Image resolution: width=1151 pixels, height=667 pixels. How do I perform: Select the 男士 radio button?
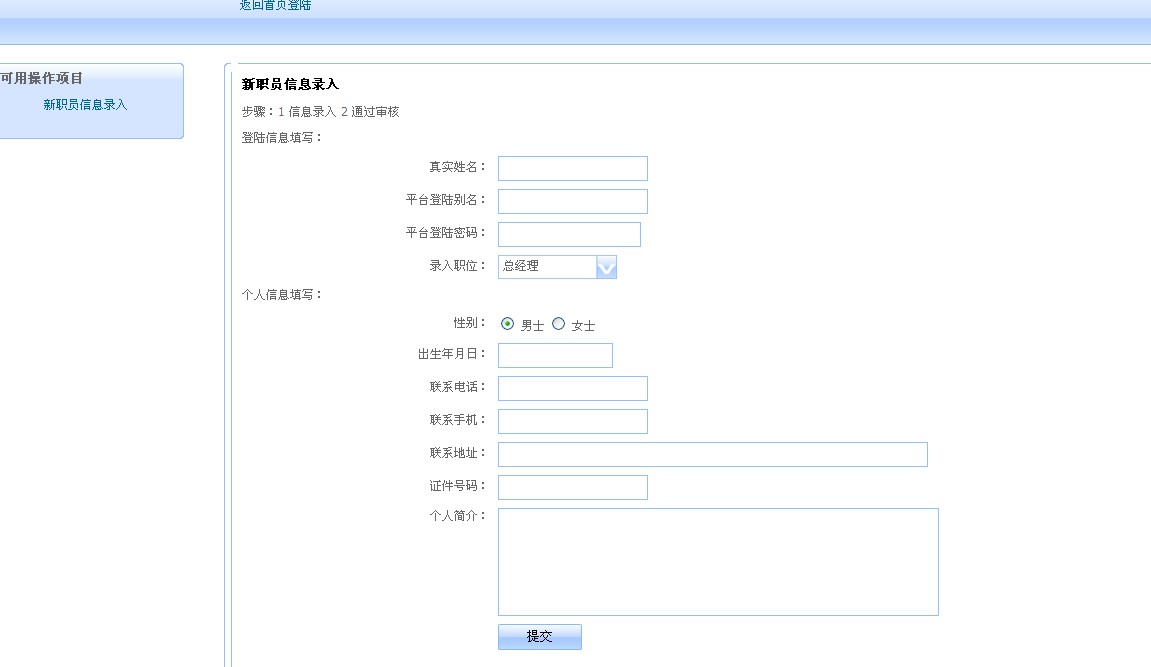(508, 324)
